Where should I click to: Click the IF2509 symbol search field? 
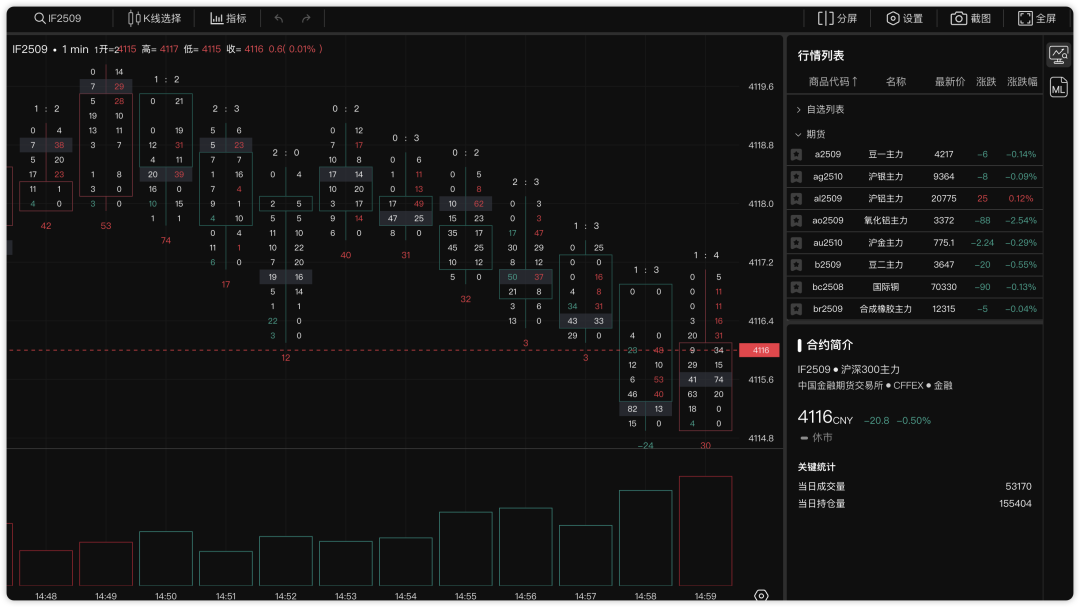click(x=58, y=18)
